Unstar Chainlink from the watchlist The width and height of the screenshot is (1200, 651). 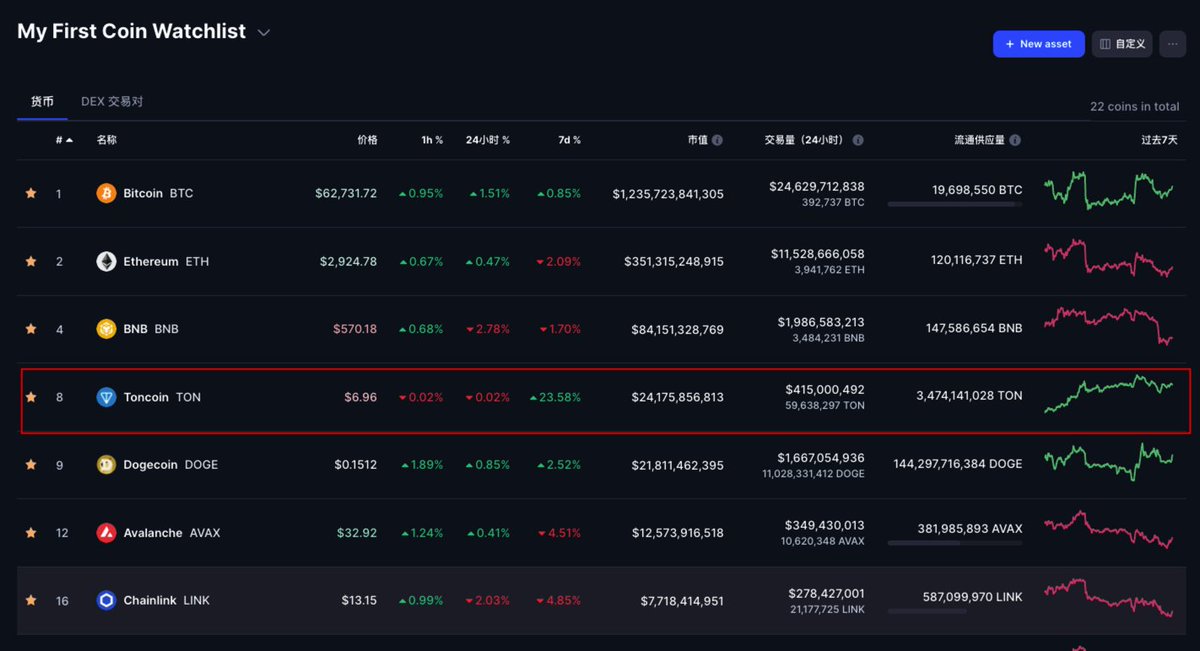tap(31, 600)
